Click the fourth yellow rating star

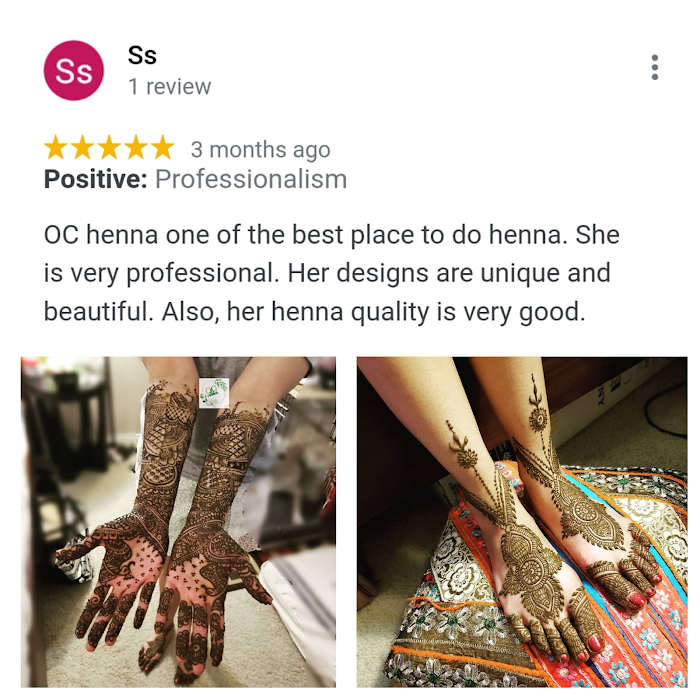[136, 148]
